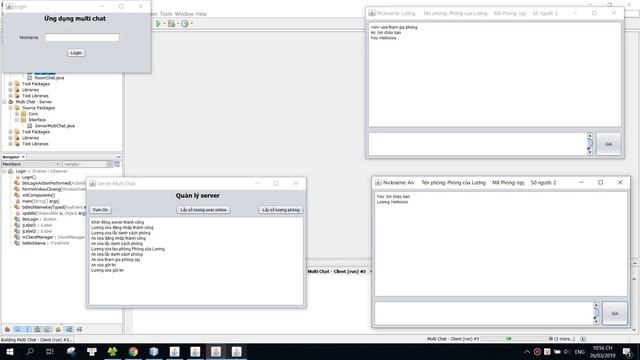Click scroll up arrow of Lương's message input

[589, 136]
